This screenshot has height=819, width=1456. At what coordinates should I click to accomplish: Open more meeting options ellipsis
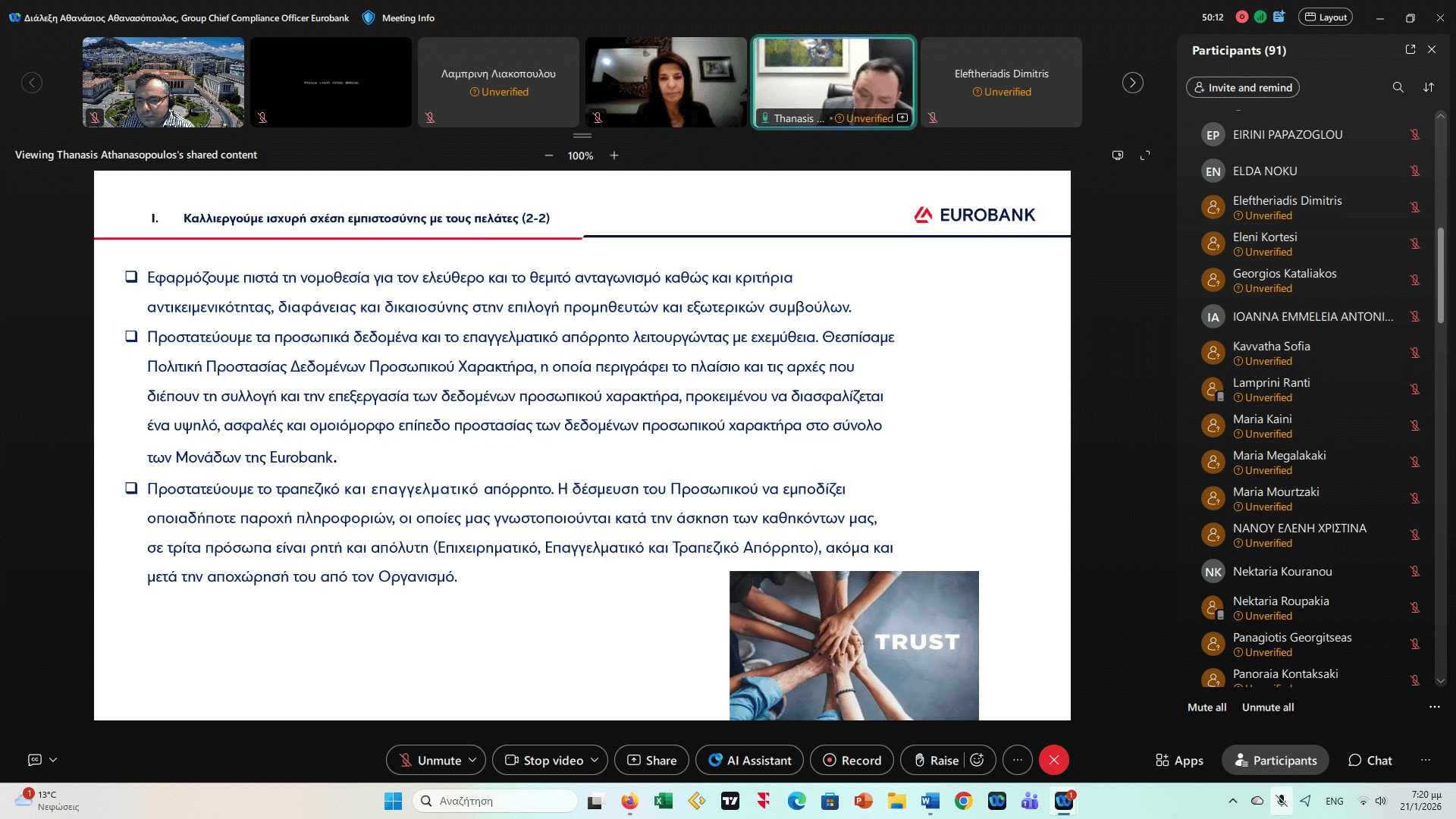1018,760
